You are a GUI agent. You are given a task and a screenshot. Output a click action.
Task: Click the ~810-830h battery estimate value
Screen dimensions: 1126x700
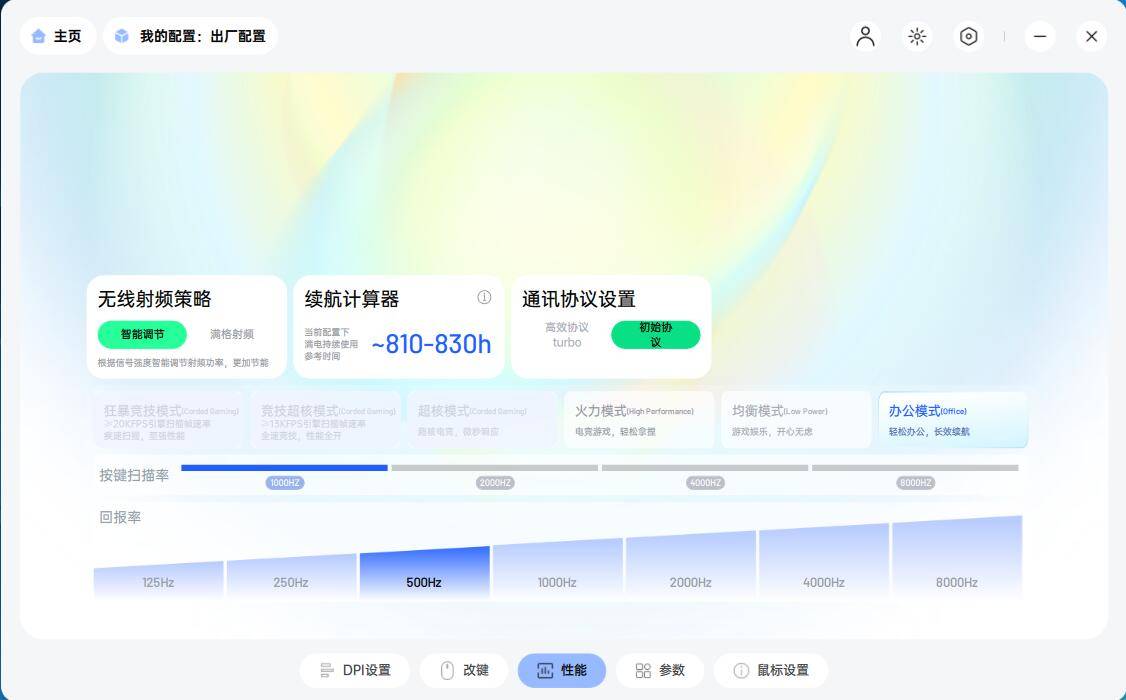(431, 345)
